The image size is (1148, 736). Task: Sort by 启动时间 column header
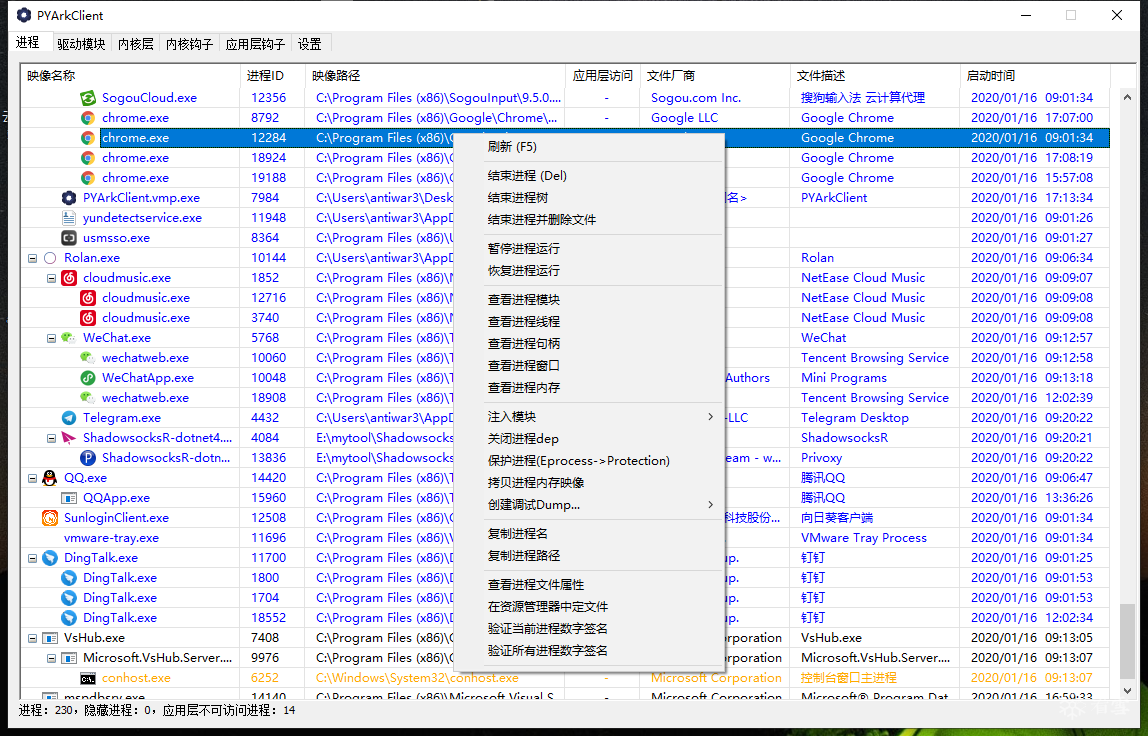coord(1035,75)
